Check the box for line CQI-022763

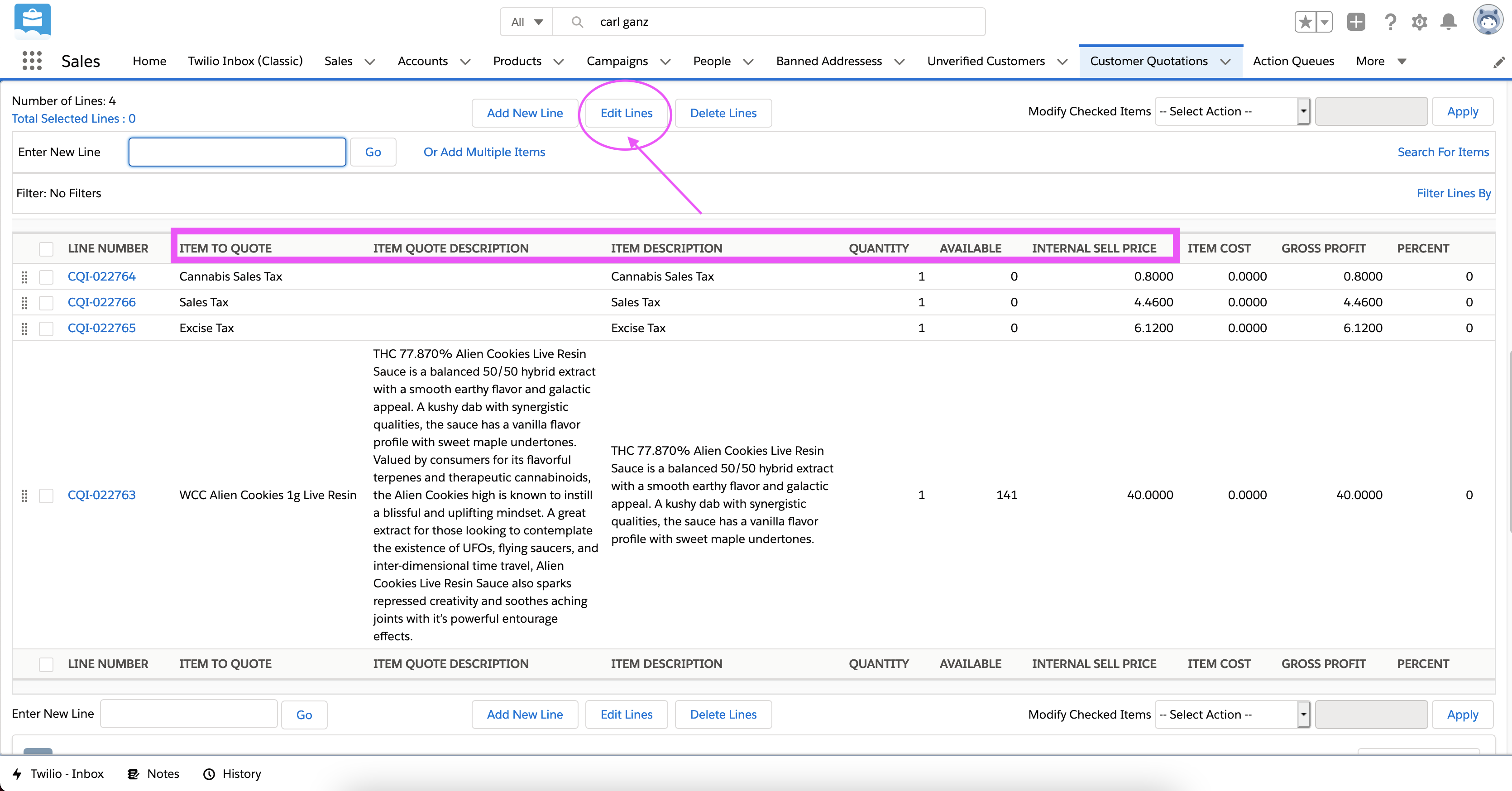[46, 496]
